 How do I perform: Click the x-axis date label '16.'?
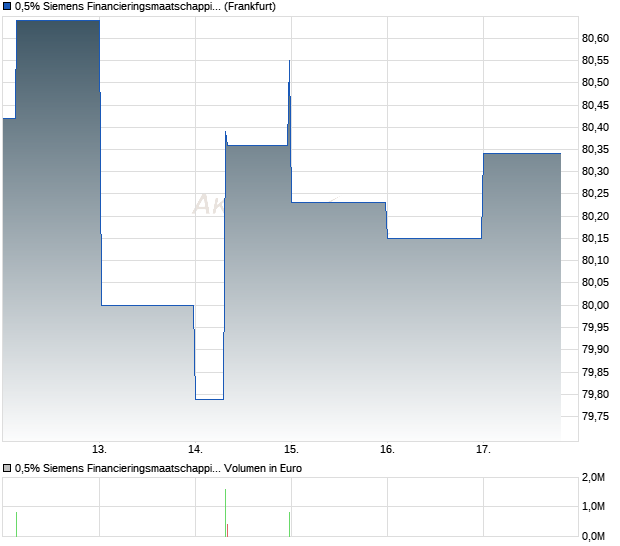(388, 450)
